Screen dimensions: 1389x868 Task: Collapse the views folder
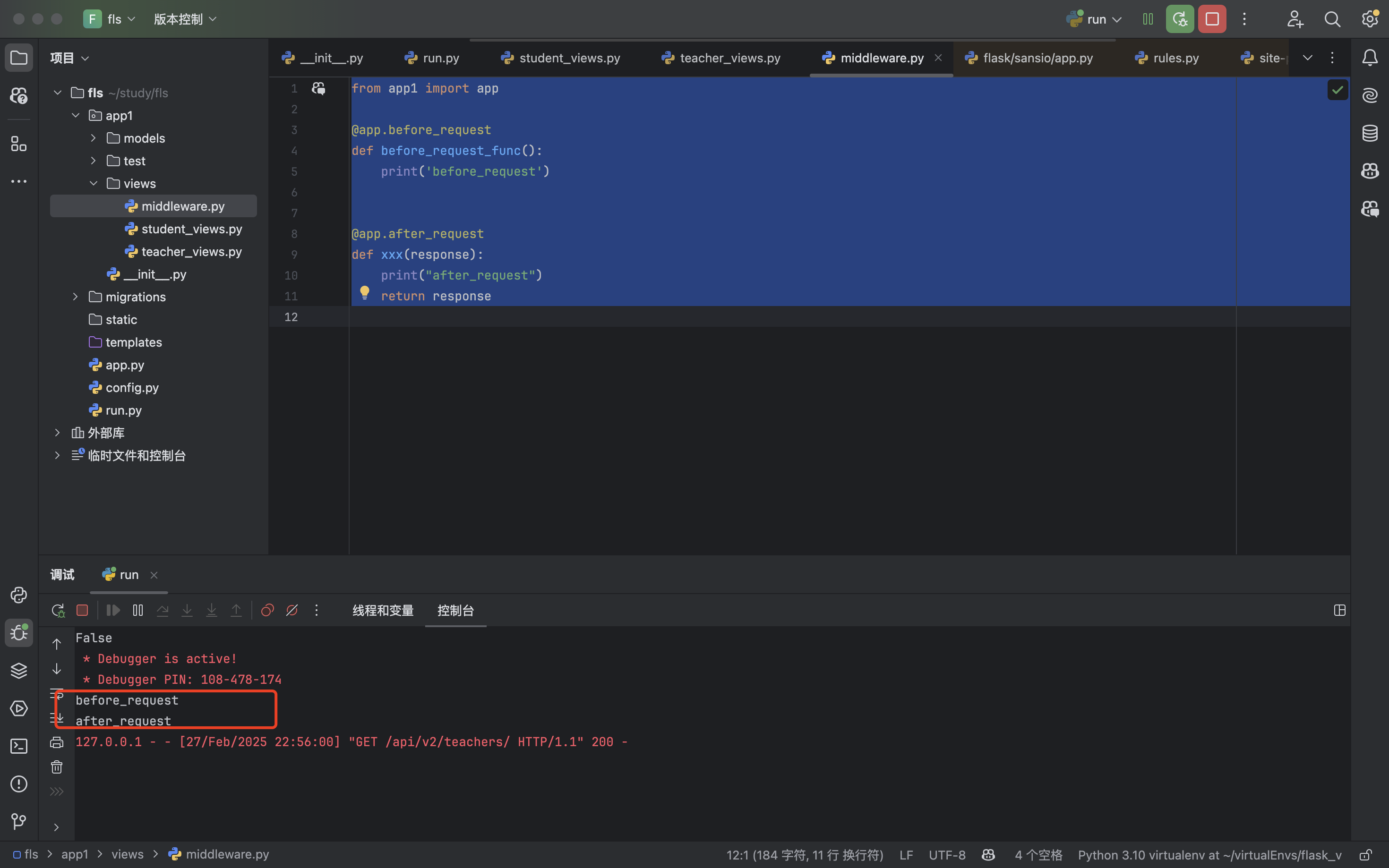[93, 183]
